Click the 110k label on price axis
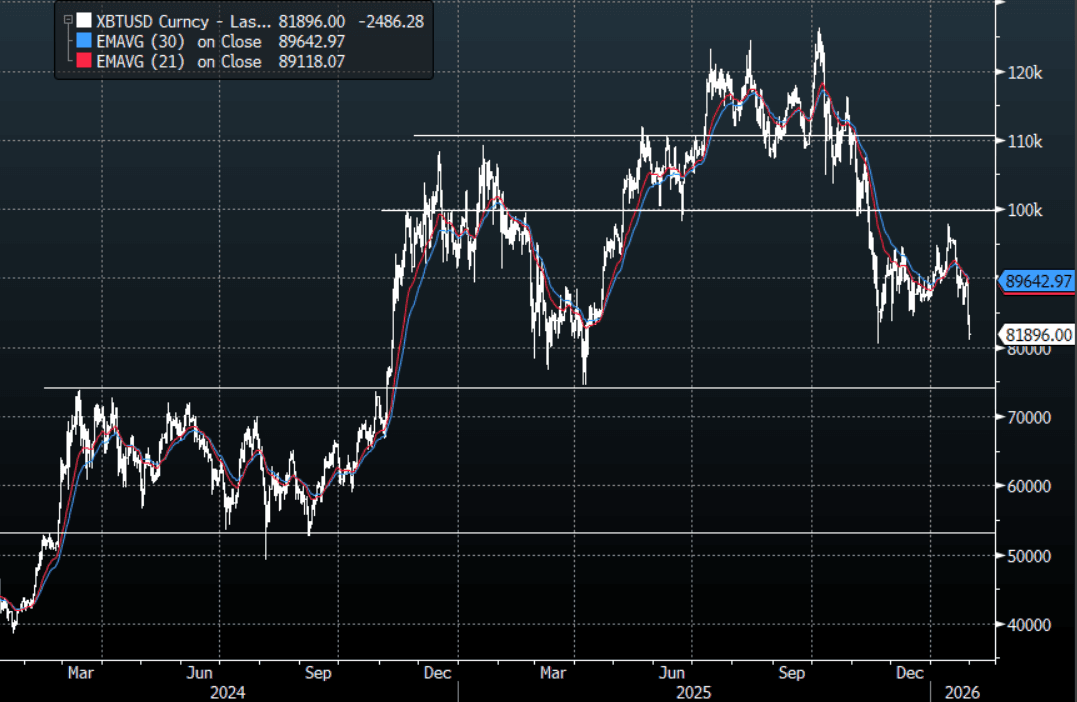 click(x=1025, y=142)
